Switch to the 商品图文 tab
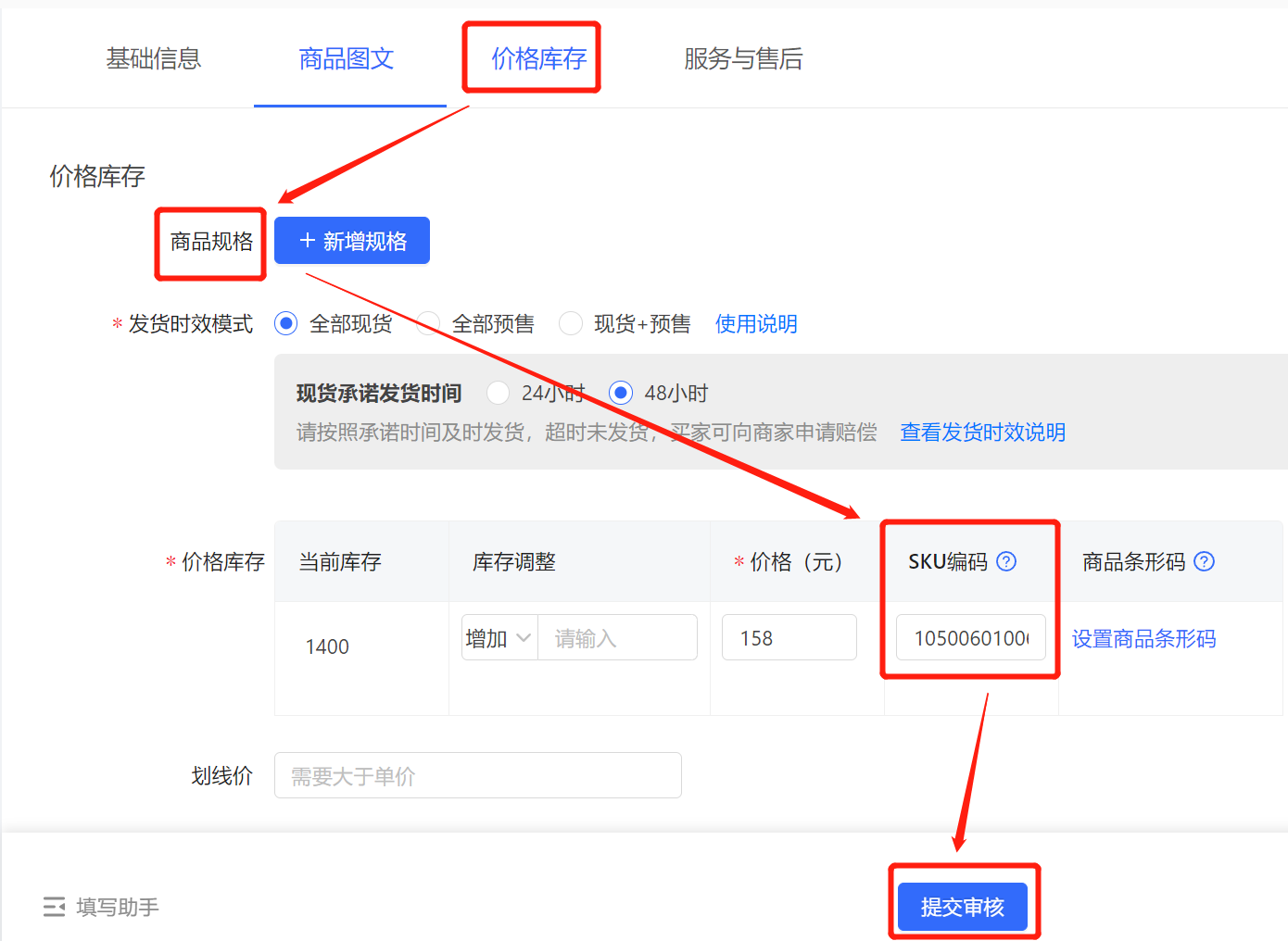This screenshot has width=1288, height=941. [x=347, y=58]
